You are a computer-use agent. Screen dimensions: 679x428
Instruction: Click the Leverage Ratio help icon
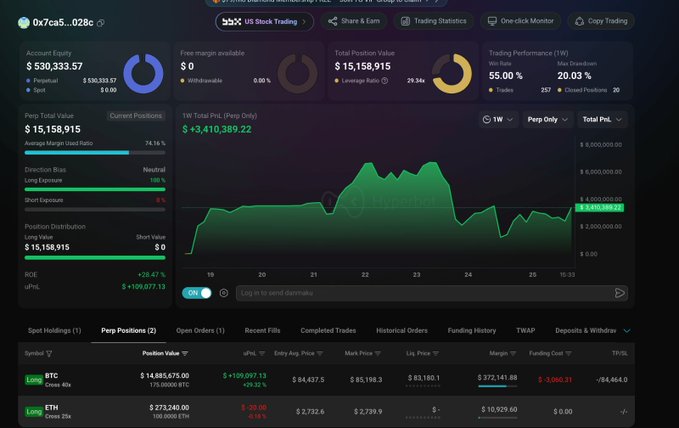point(385,81)
